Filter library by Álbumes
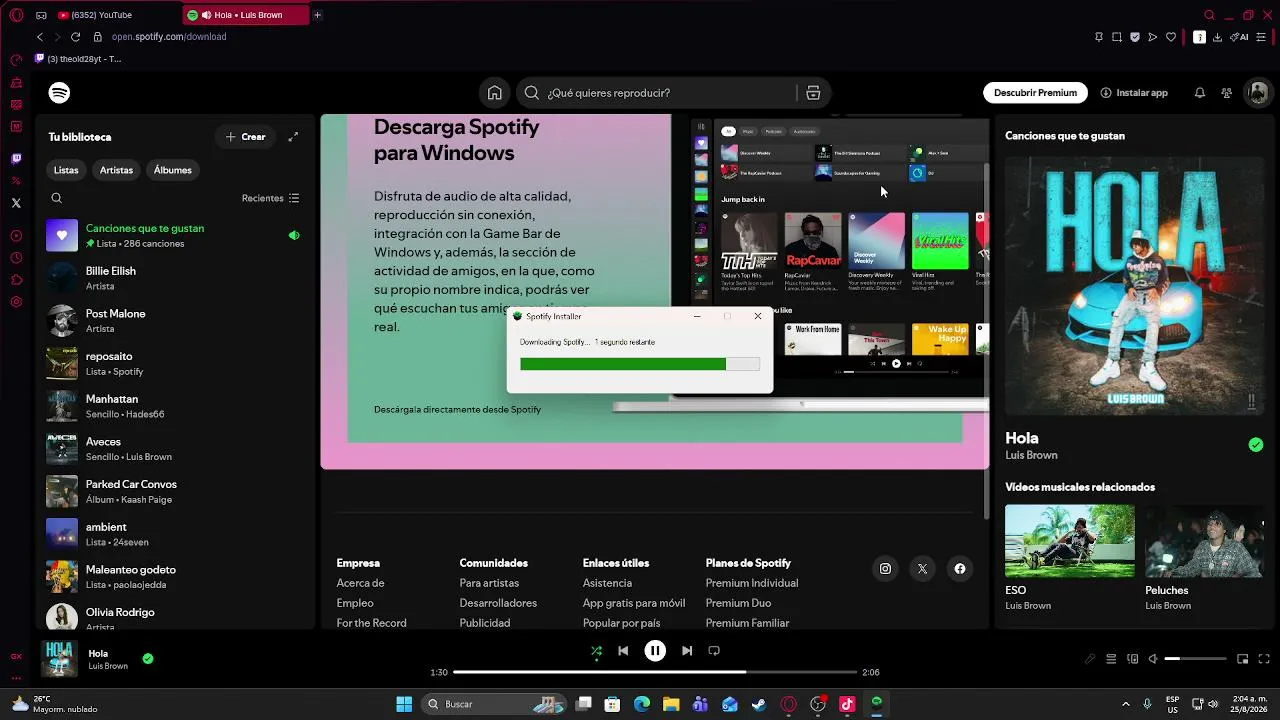Image resolution: width=1280 pixels, height=720 pixels. click(x=172, y=170)
